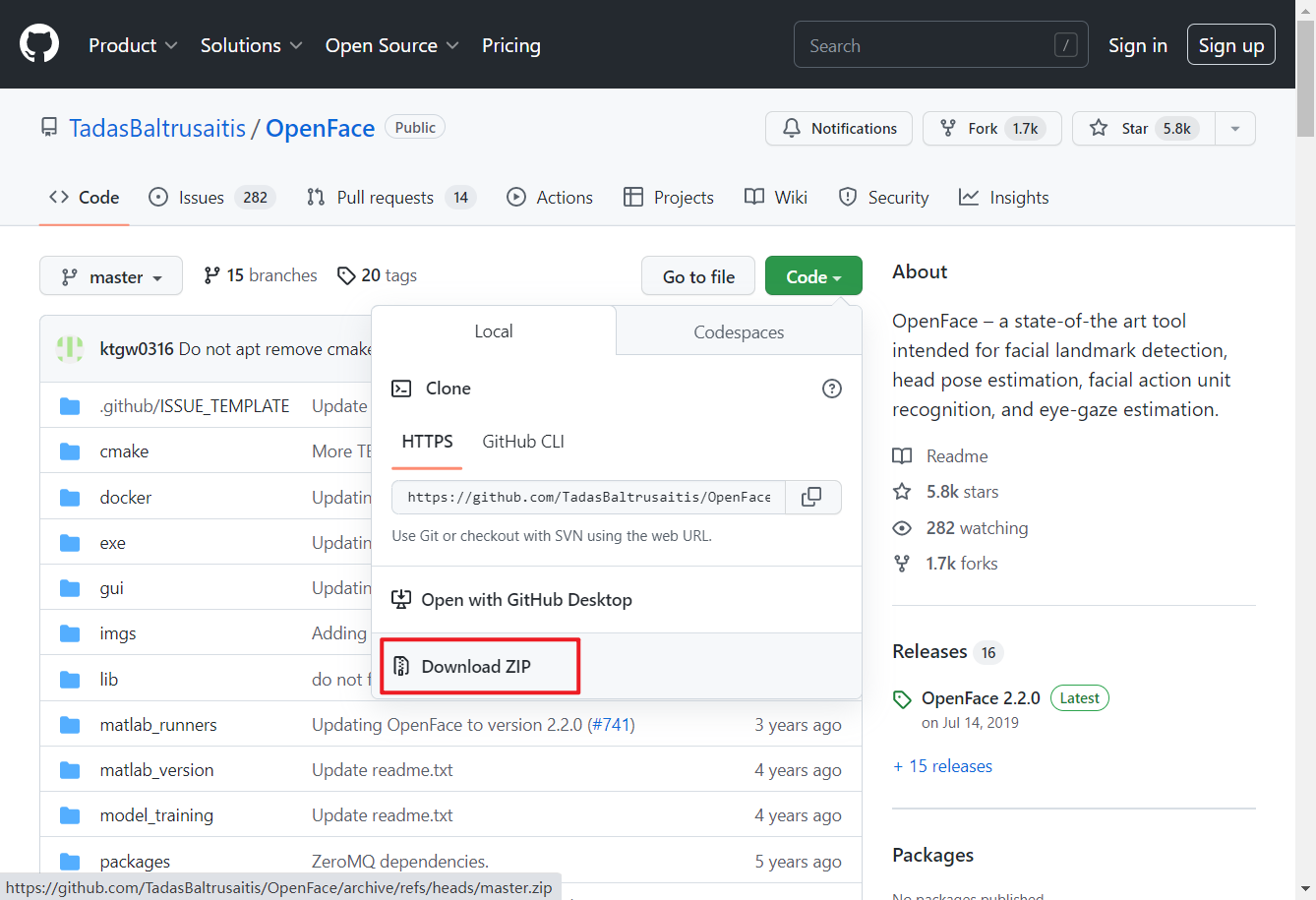Click the terminal icon next to Clone
Image resolution: width=1316 pixels, height=900 pixels.
tap(401, 389)
